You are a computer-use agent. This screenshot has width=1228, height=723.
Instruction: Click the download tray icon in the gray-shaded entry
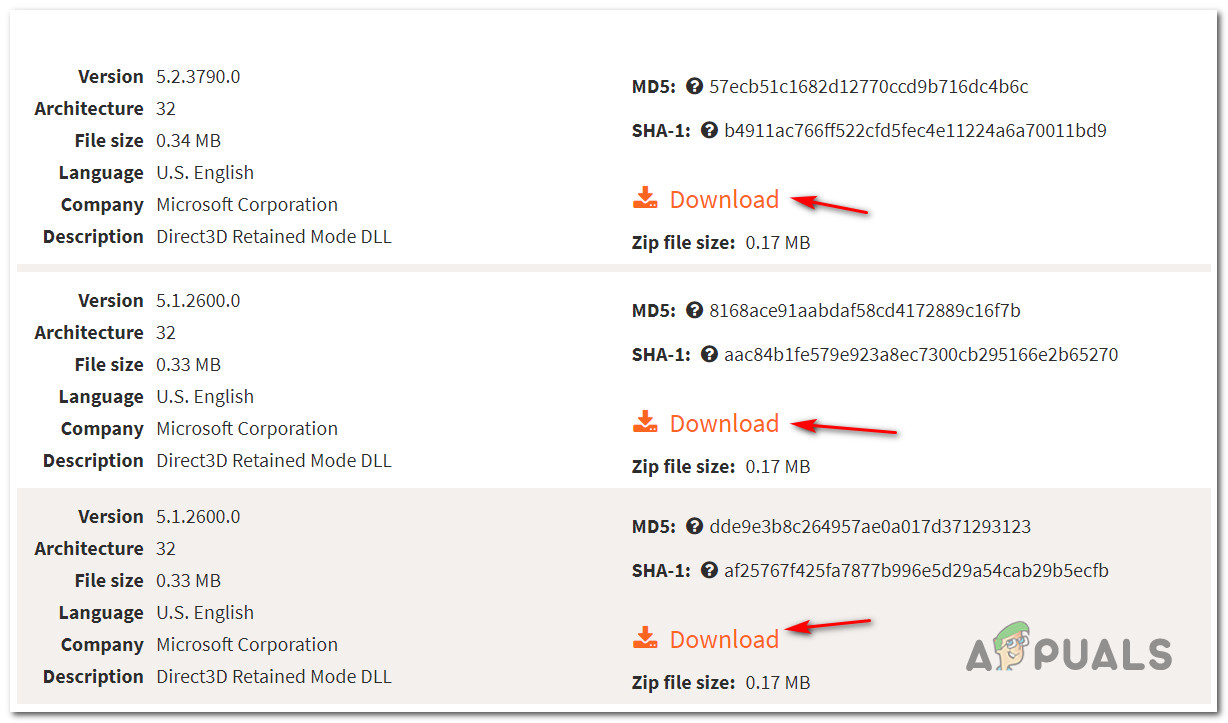646,639
